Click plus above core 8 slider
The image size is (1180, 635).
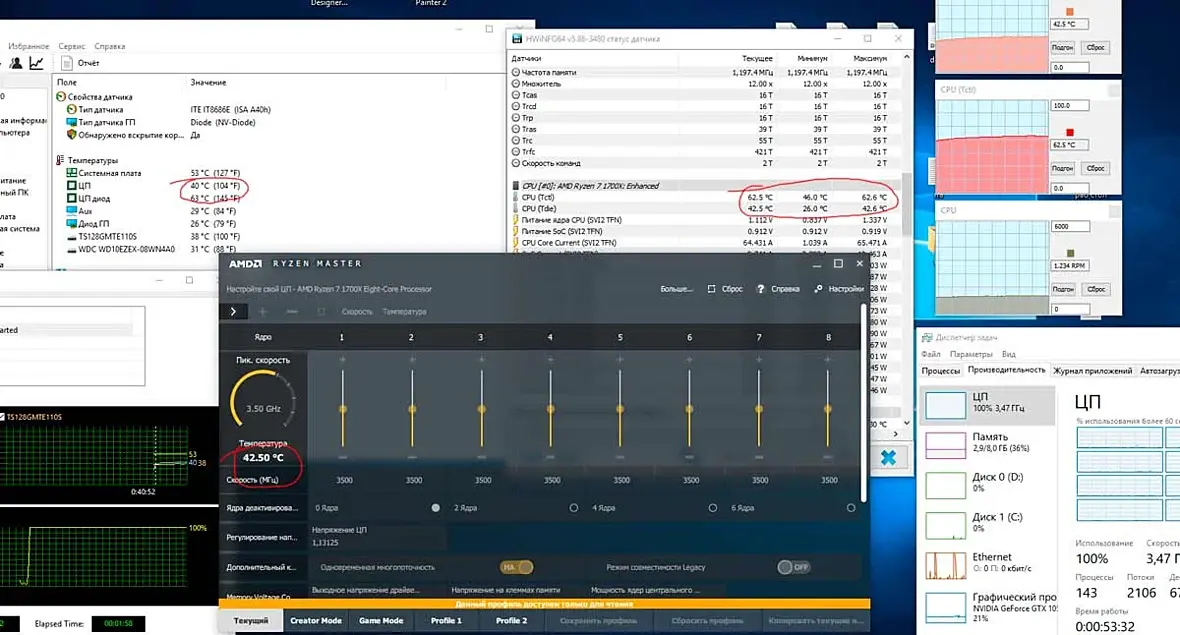[827, 360]
